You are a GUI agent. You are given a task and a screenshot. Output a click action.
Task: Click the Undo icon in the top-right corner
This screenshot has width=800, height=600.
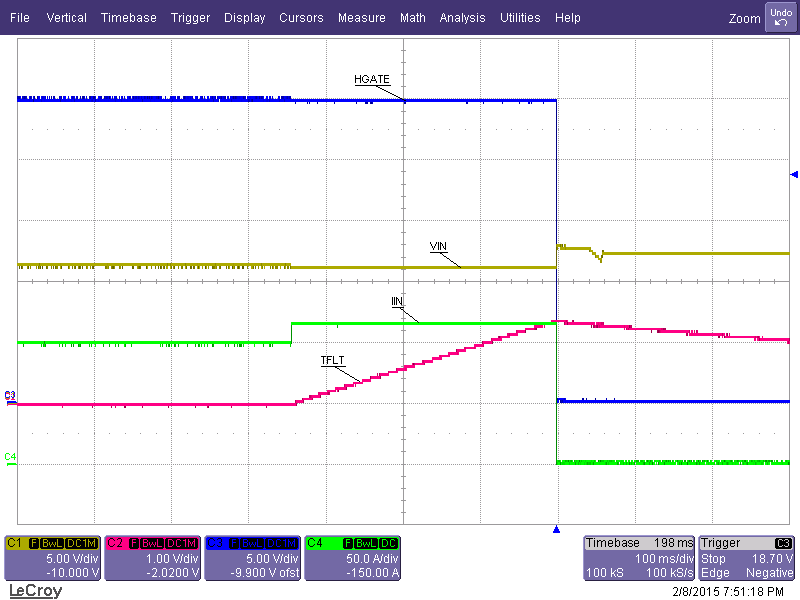[780, 16]
